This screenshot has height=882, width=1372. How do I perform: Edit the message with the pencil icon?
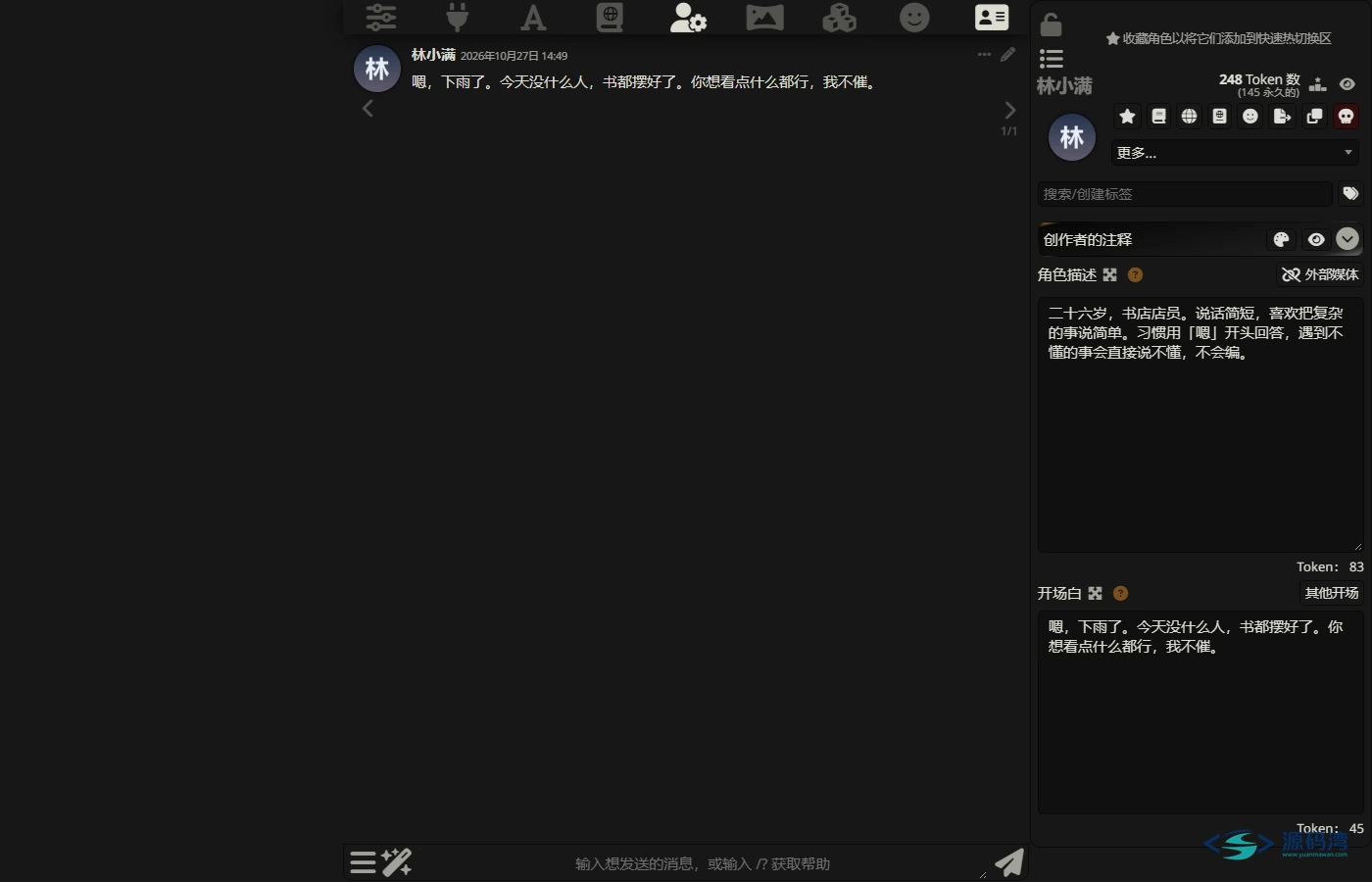[1008, 55]
